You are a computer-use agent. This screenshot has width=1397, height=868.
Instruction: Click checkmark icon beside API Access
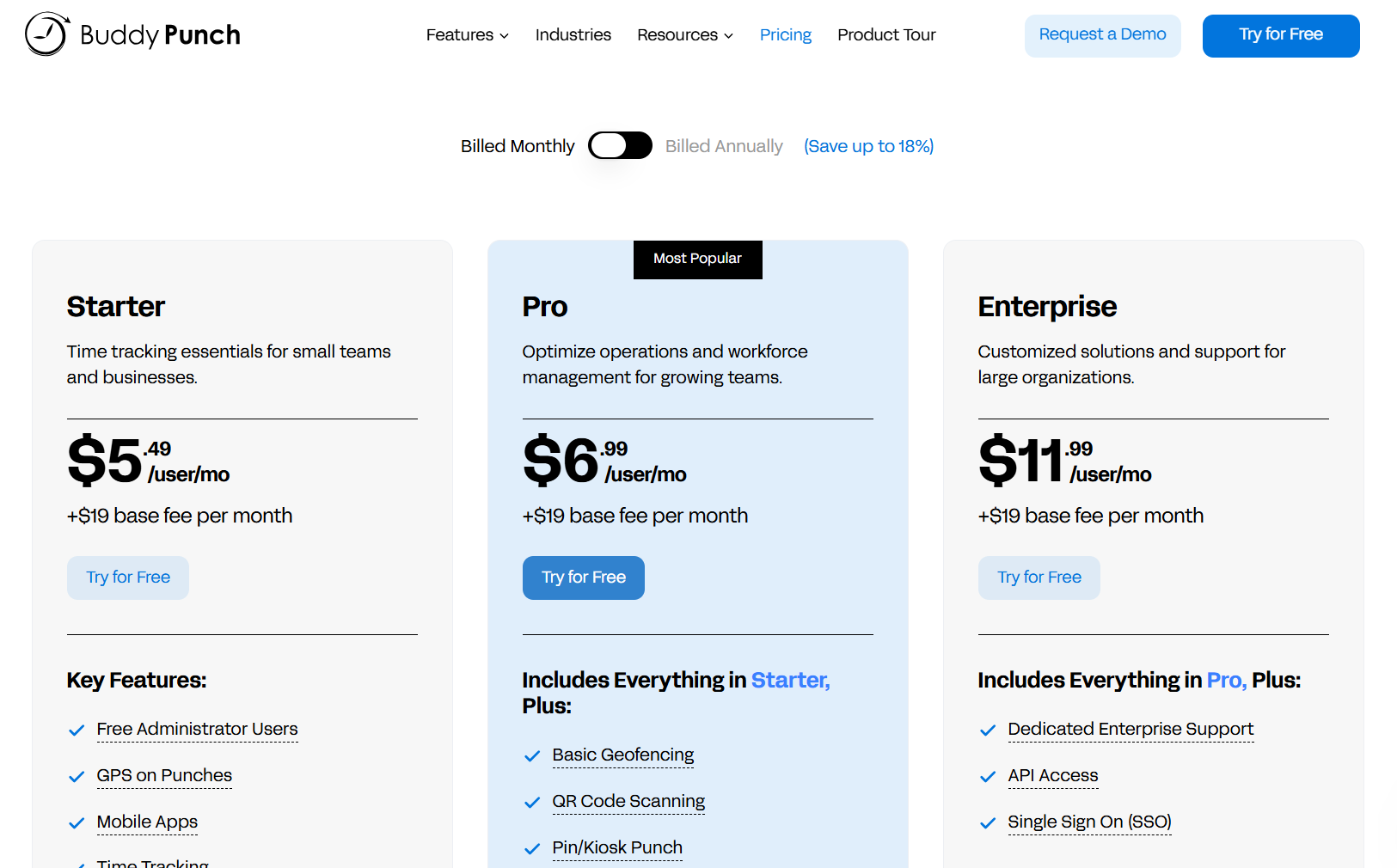click(x=988, y=777)
